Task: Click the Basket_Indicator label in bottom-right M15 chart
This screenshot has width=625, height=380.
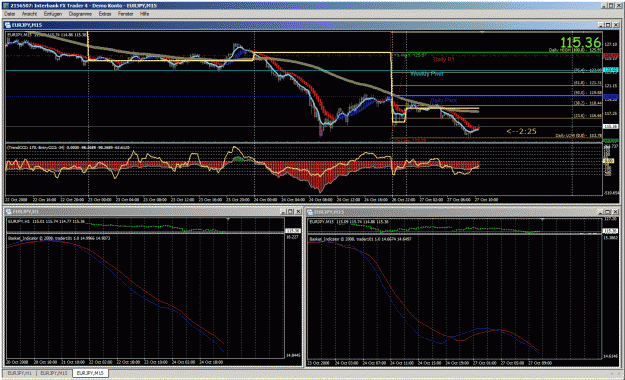Action: (x=360, y=239)
